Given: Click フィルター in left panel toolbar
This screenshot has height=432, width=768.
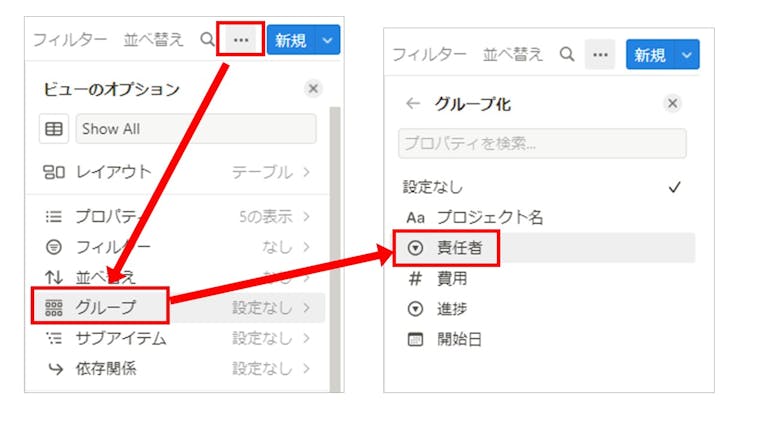Looking at the screenshot, I should pos(70,40).
